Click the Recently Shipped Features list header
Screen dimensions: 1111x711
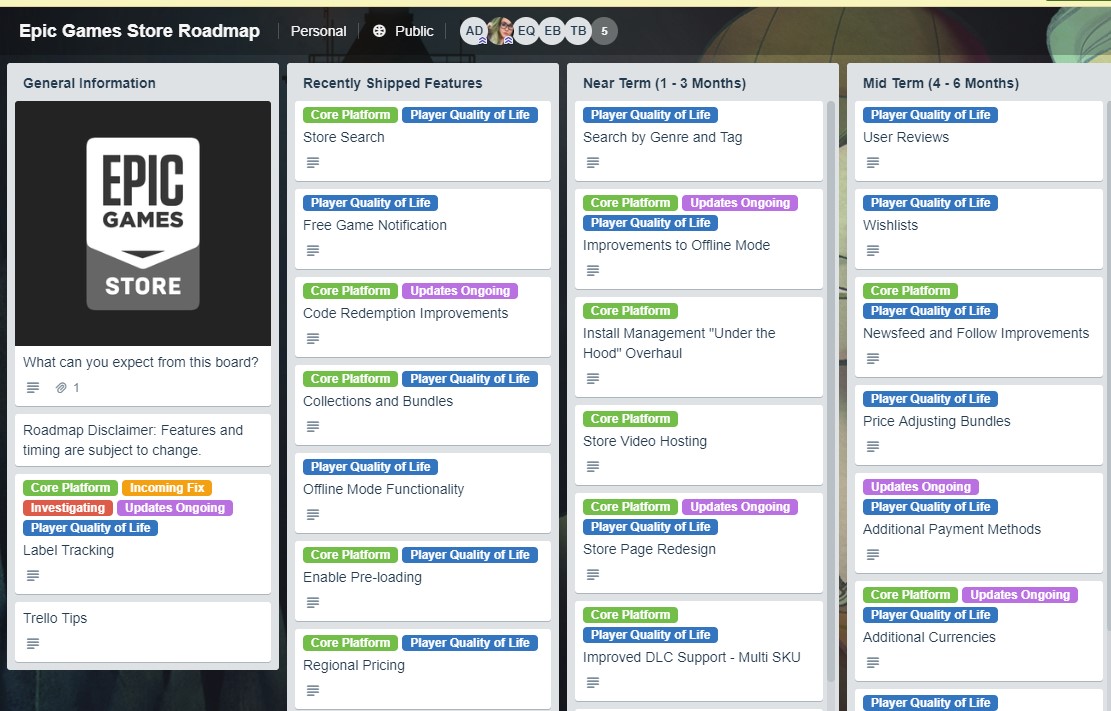pyautogui.click(x=393, y=83)
